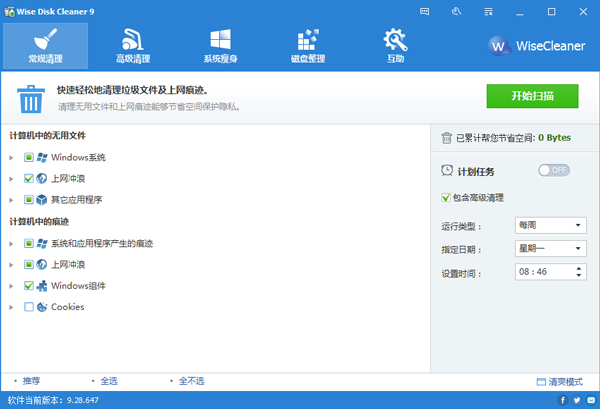
Task: Select the Windows组件 tree label
Action: coord(78,286)
